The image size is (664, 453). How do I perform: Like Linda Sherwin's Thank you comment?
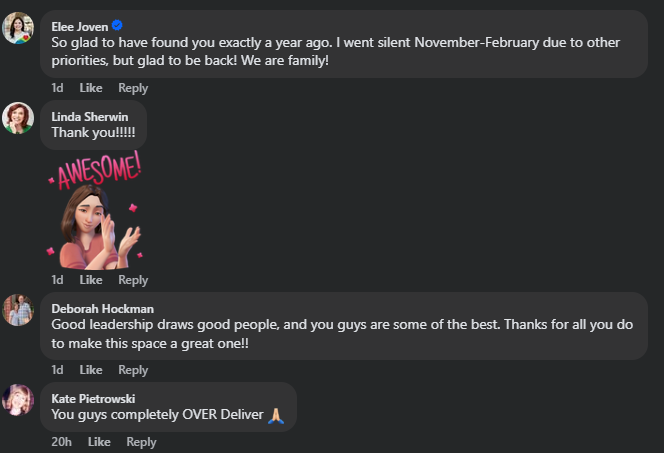[91, 280]
